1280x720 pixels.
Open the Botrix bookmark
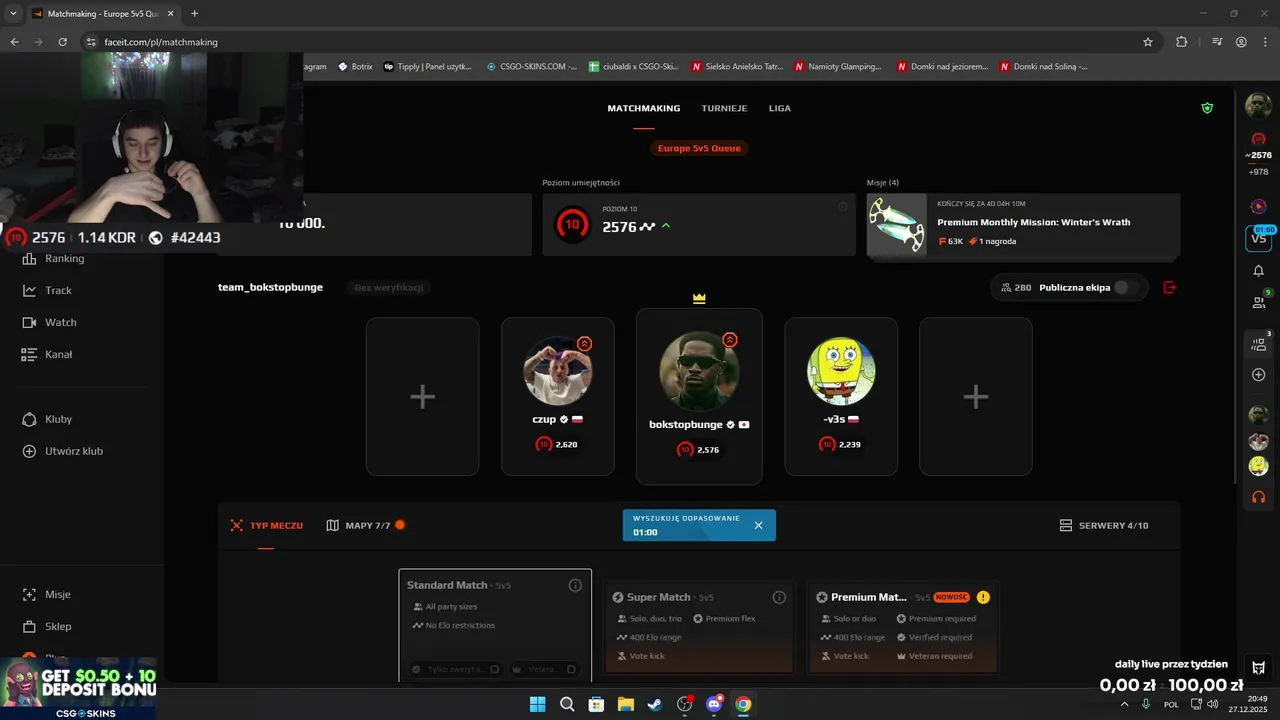pos(356,67)
